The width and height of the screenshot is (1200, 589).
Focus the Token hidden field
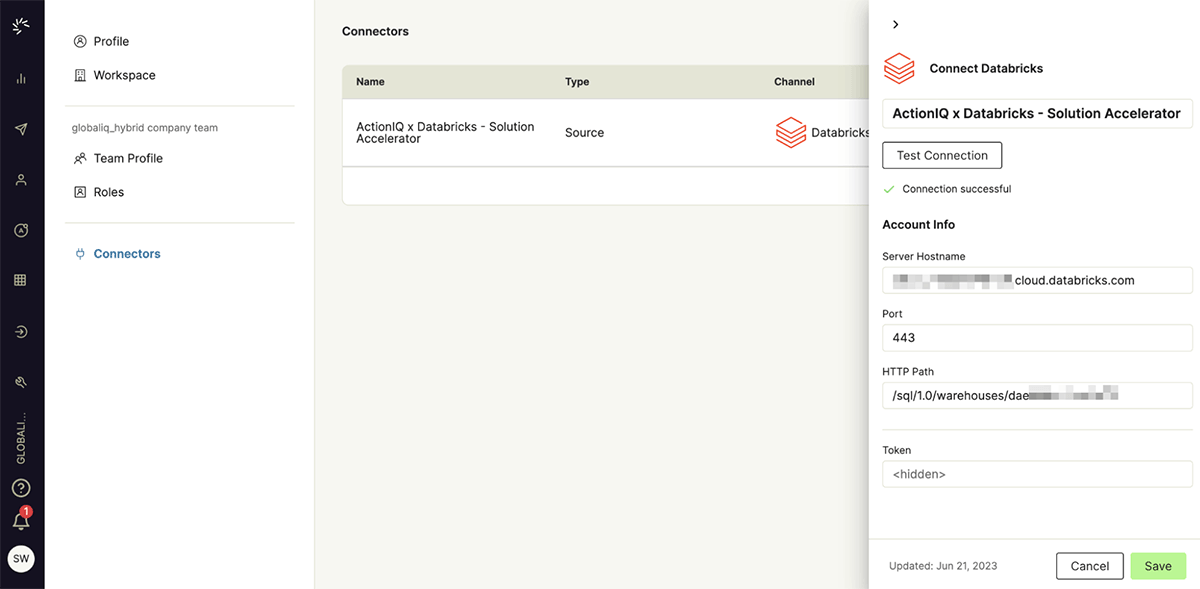coord(1037,474)
